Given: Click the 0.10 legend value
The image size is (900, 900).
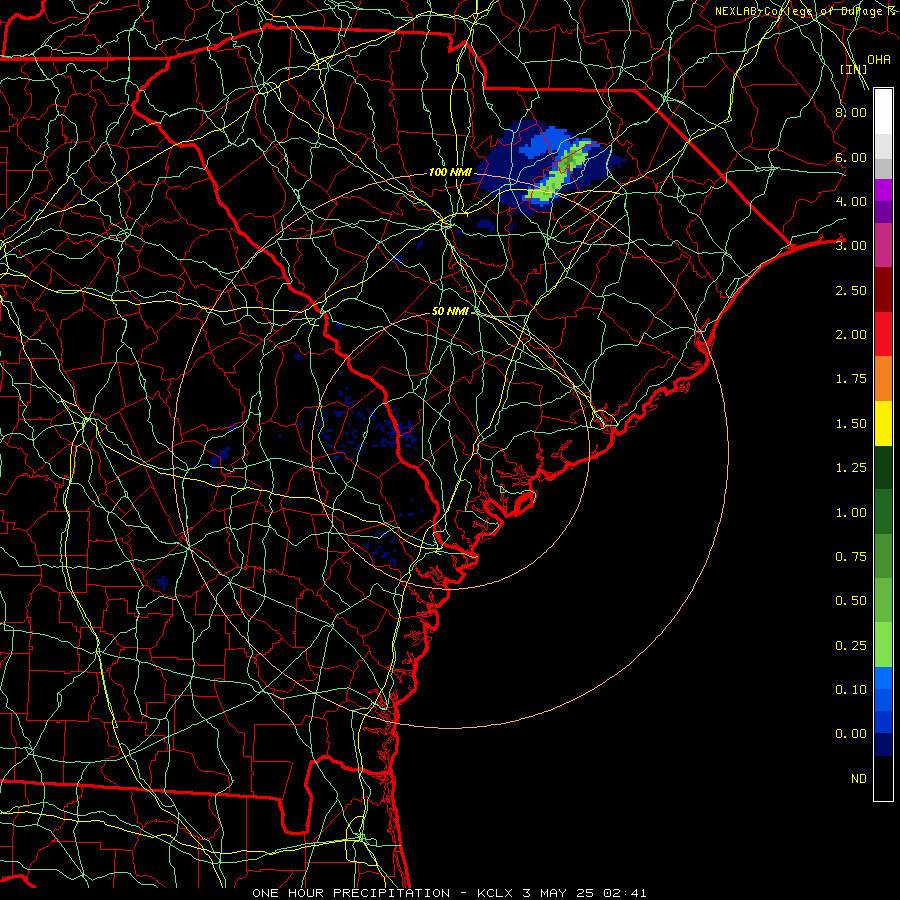Looking at the screenshot, I should (851, 690).
